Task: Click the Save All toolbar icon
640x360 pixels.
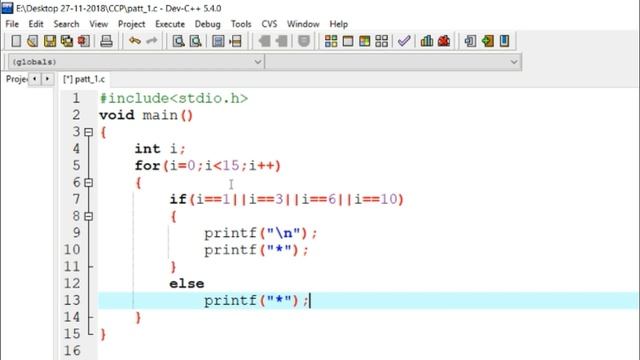Action: tap(67, 41)
